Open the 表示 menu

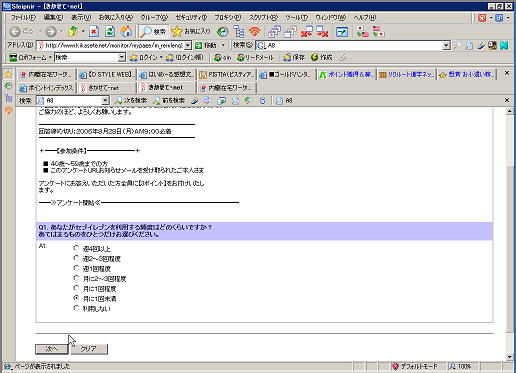click(x=81, y=17)
